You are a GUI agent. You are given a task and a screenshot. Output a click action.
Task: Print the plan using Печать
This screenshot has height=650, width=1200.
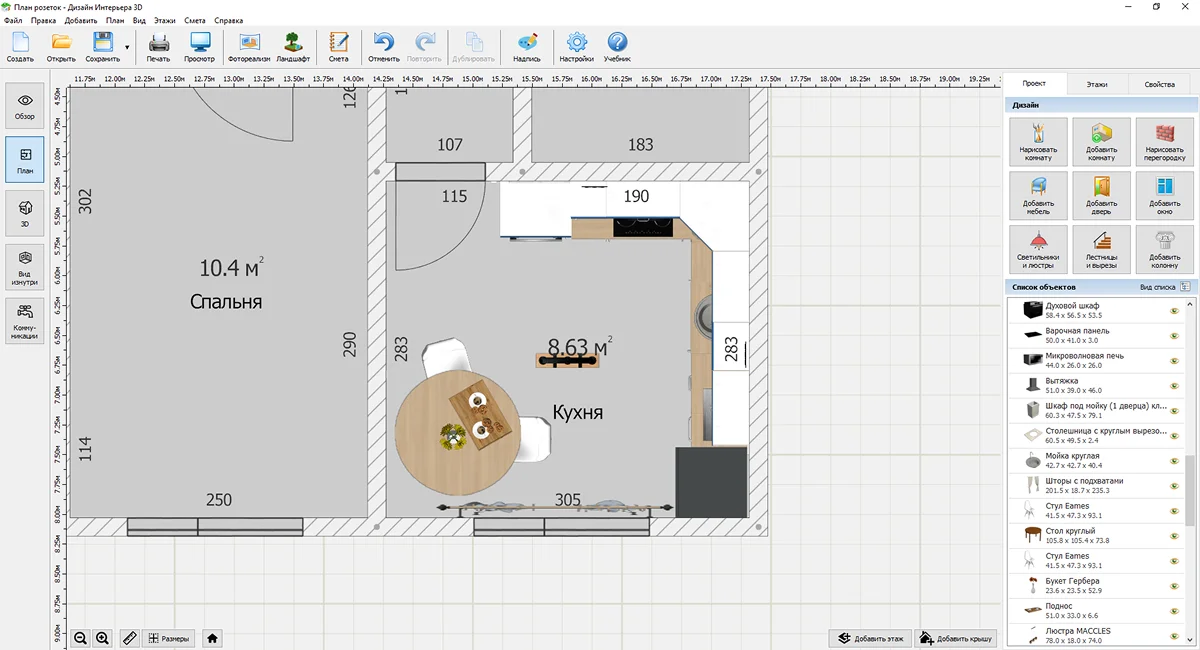click(x=158, y=47)
